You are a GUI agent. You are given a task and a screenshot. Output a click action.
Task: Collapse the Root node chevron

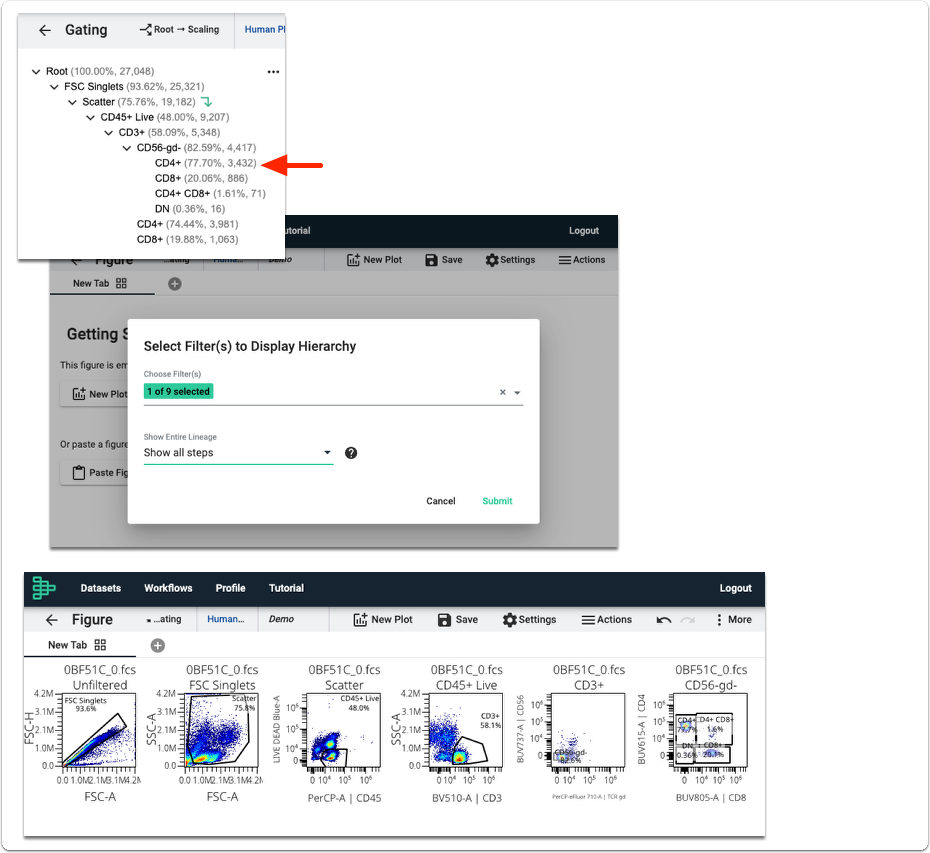[x=36, y=71]
